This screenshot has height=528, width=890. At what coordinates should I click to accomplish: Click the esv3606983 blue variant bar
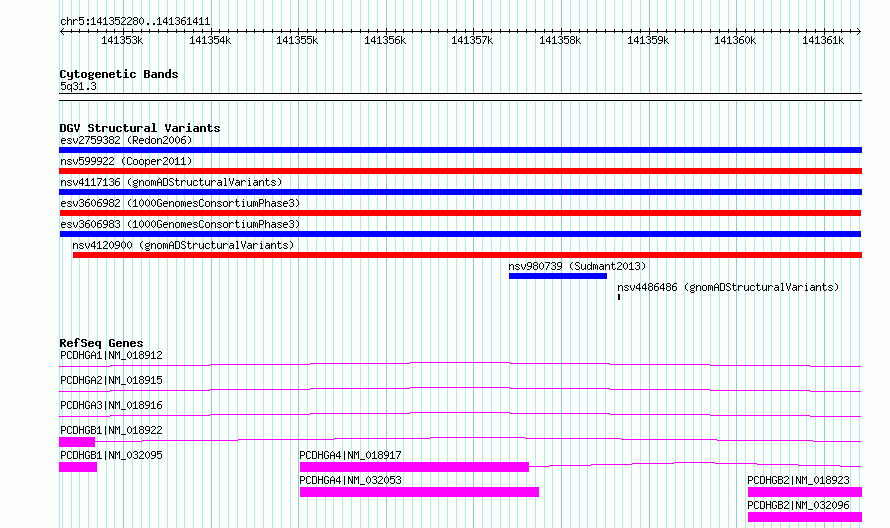click(x=460, y=234)
